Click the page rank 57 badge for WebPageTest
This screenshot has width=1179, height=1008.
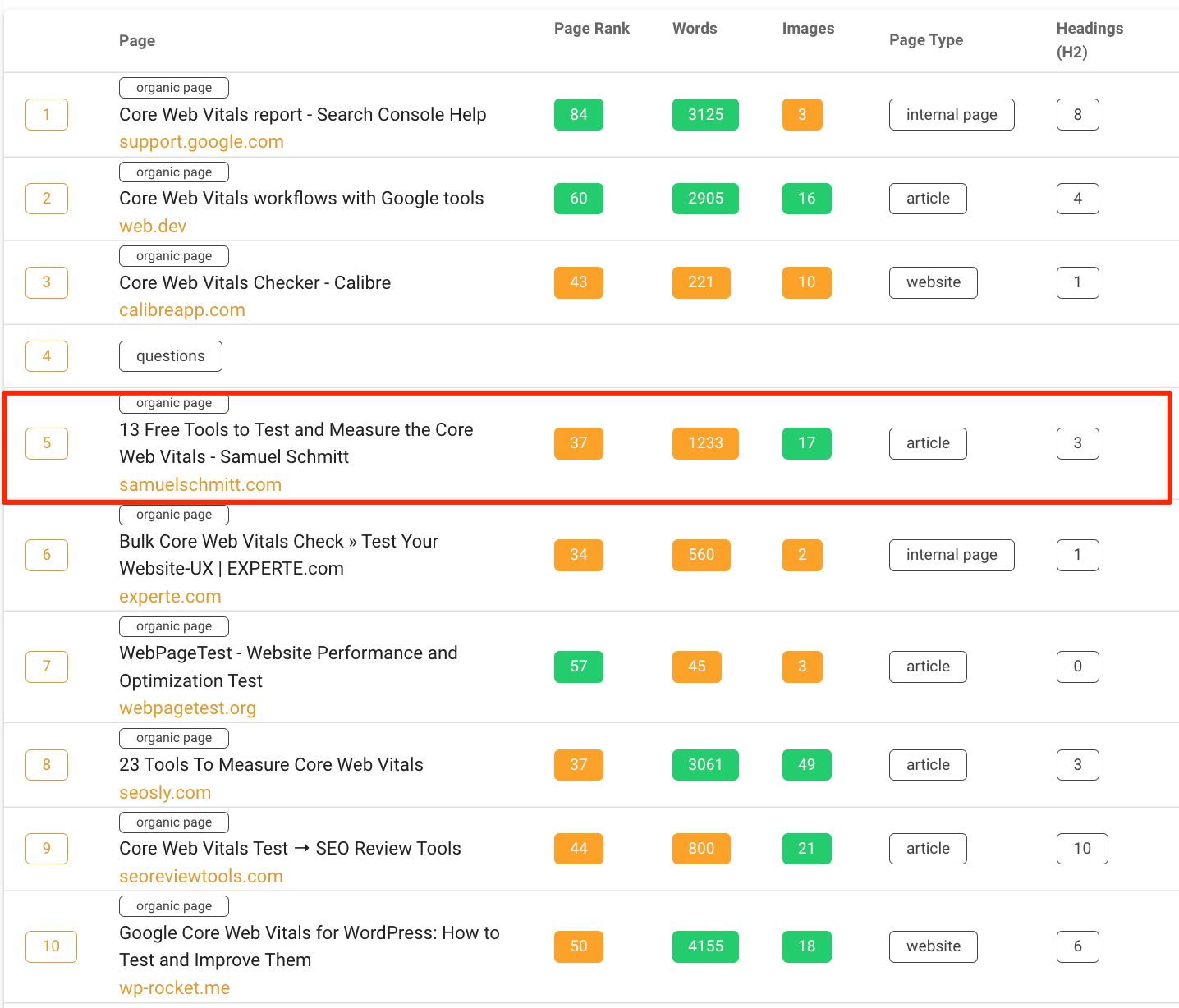[x=579, y=667]
